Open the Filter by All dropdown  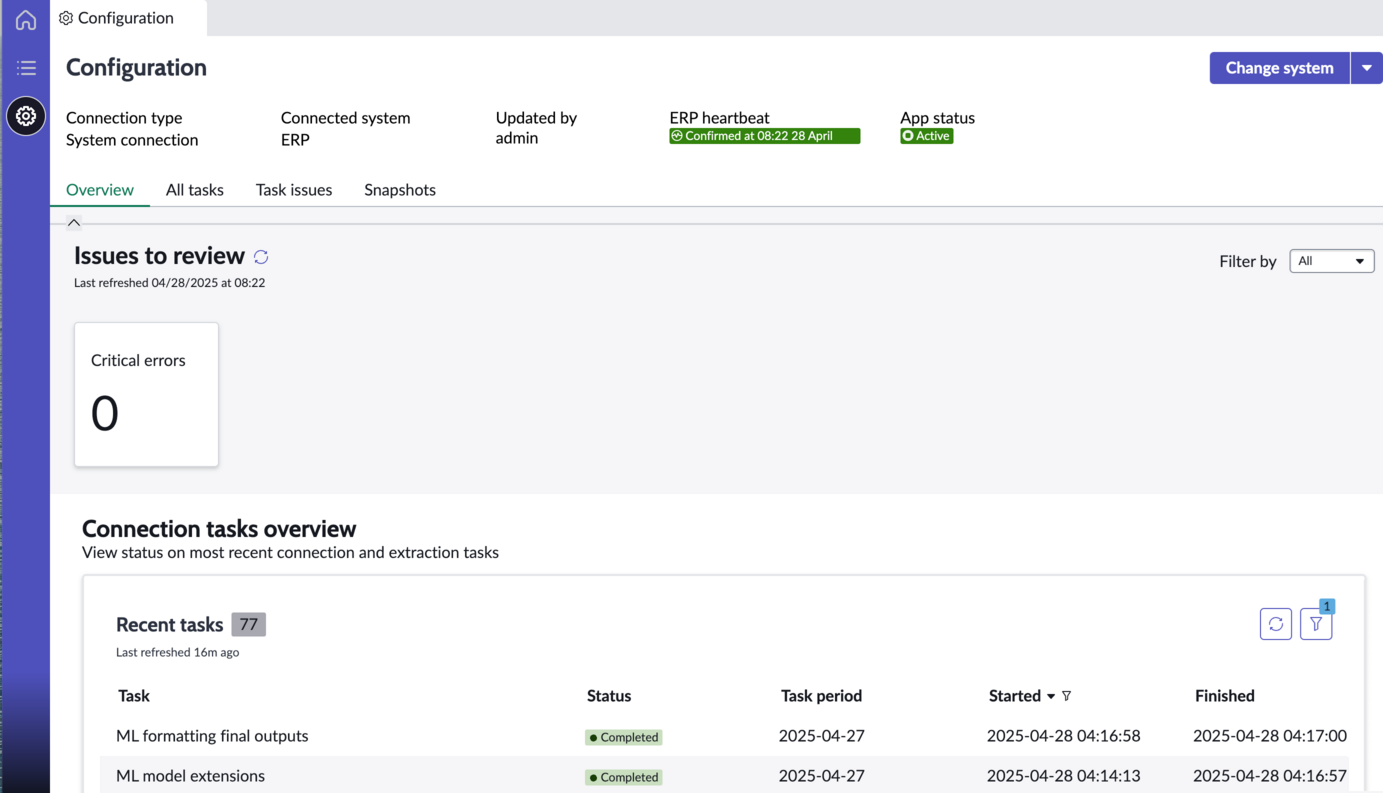coord(1332,261)
